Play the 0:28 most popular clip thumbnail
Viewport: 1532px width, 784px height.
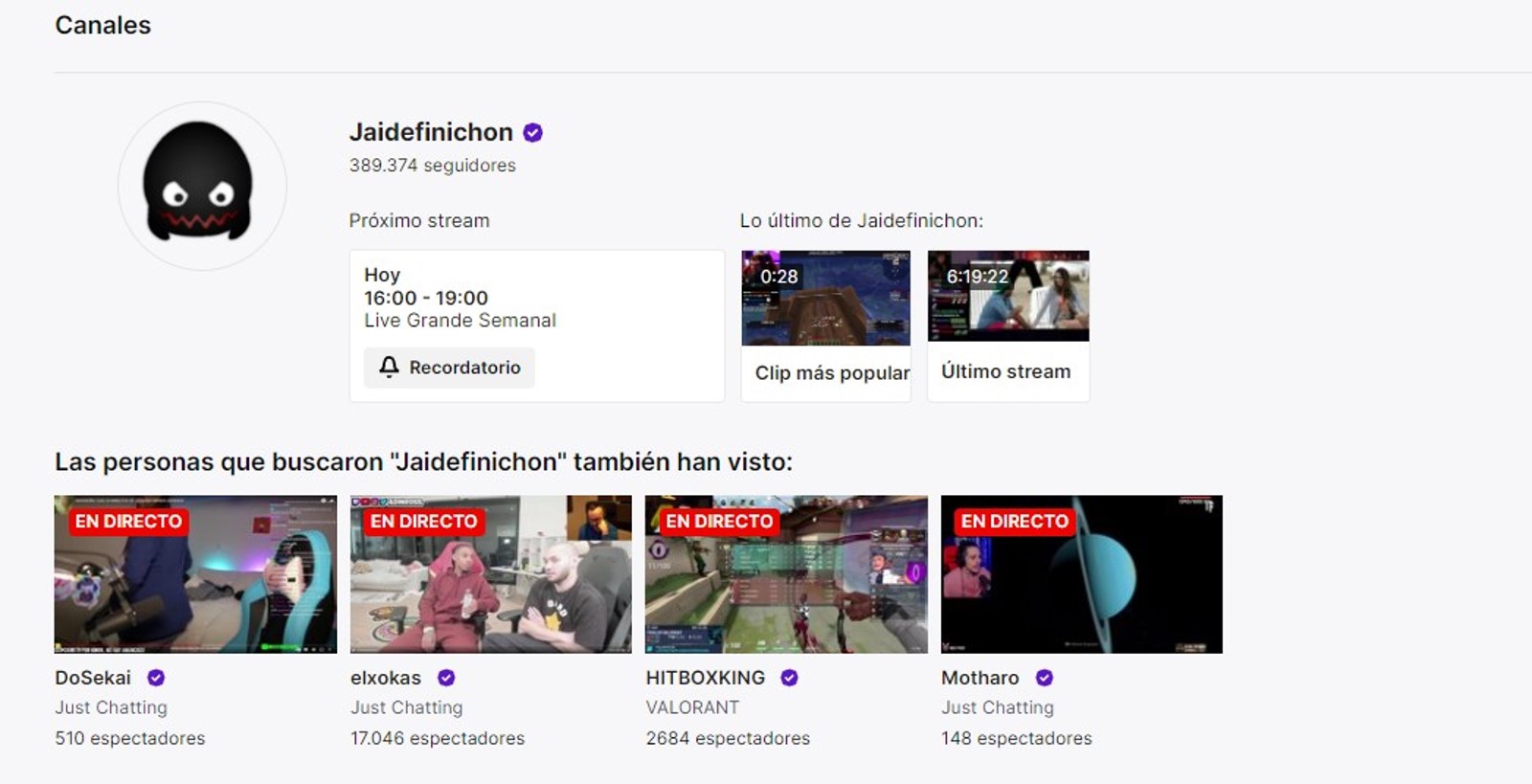[826, 298]
